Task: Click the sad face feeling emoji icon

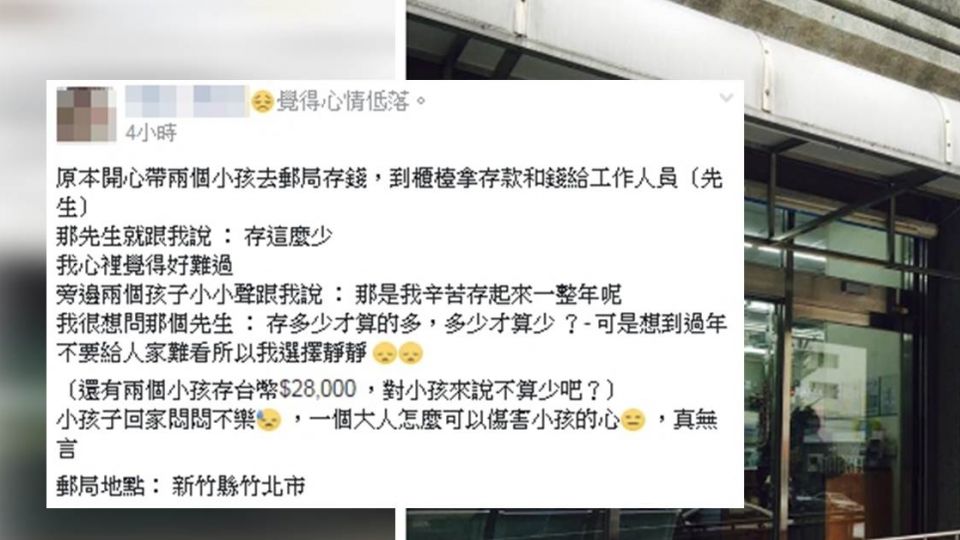Action: (x=263, y=102)
